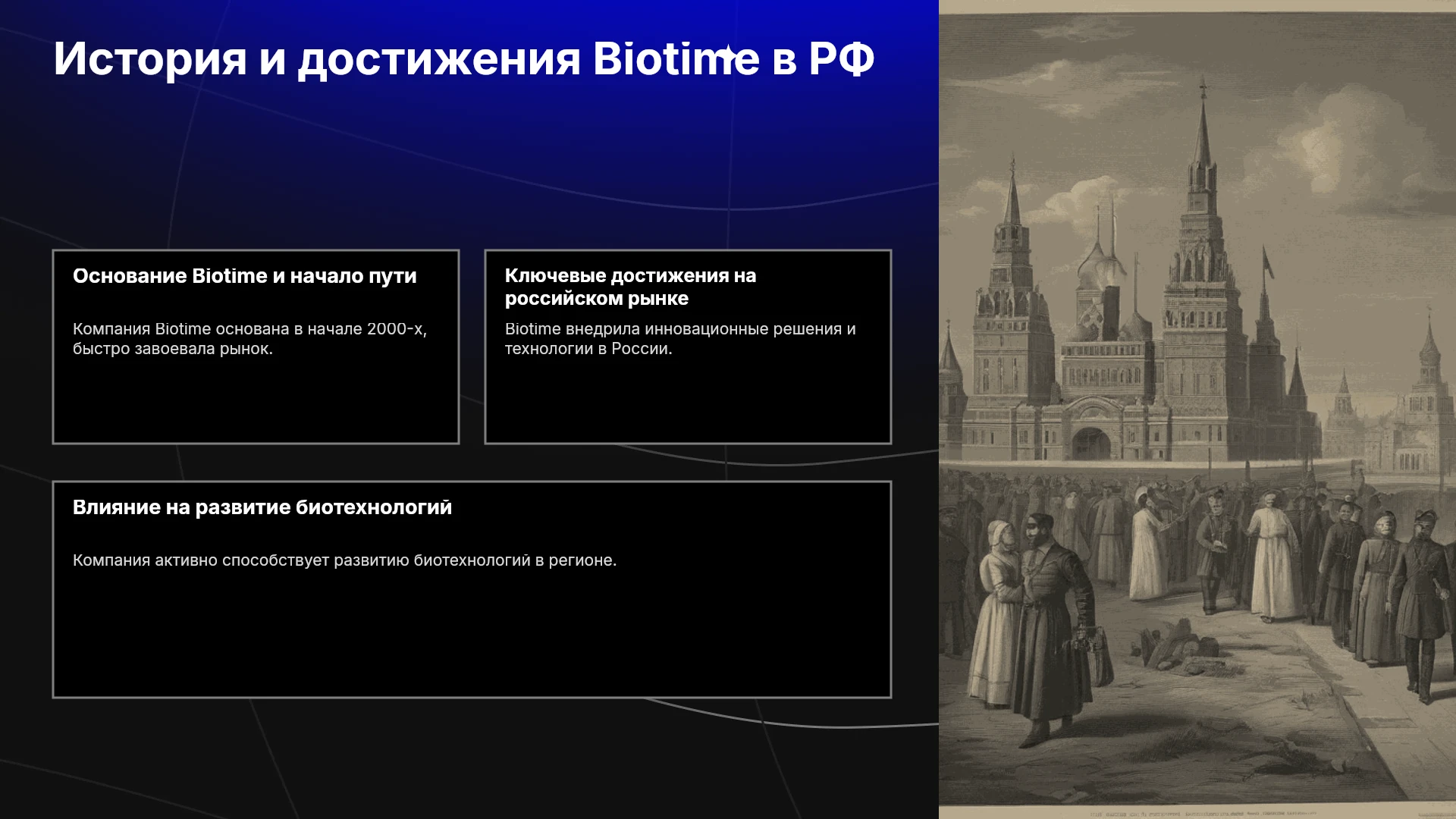Click the arched gate in the engraving
The width and height of the screenshot is (1456, 819).
[1091, 443]
